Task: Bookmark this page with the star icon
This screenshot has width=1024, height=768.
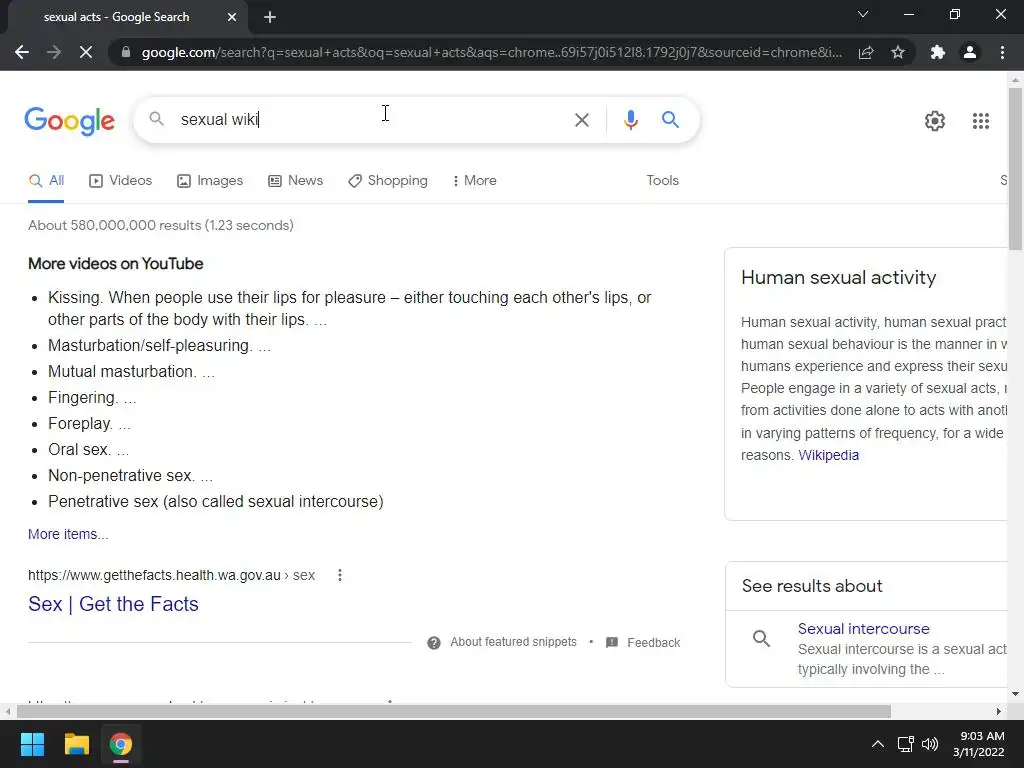Action: point(898,52)
